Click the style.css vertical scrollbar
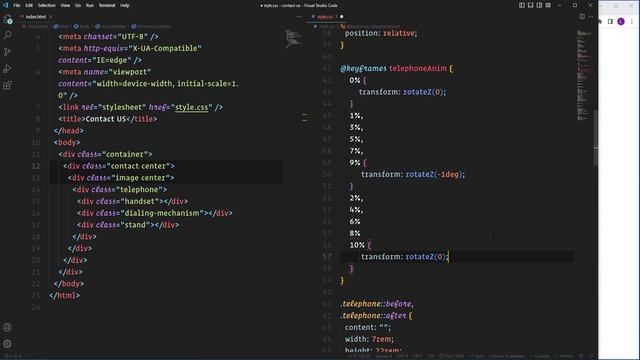Image resolution: width=640 pixels, height=360 pixels. tap(596, 138)
